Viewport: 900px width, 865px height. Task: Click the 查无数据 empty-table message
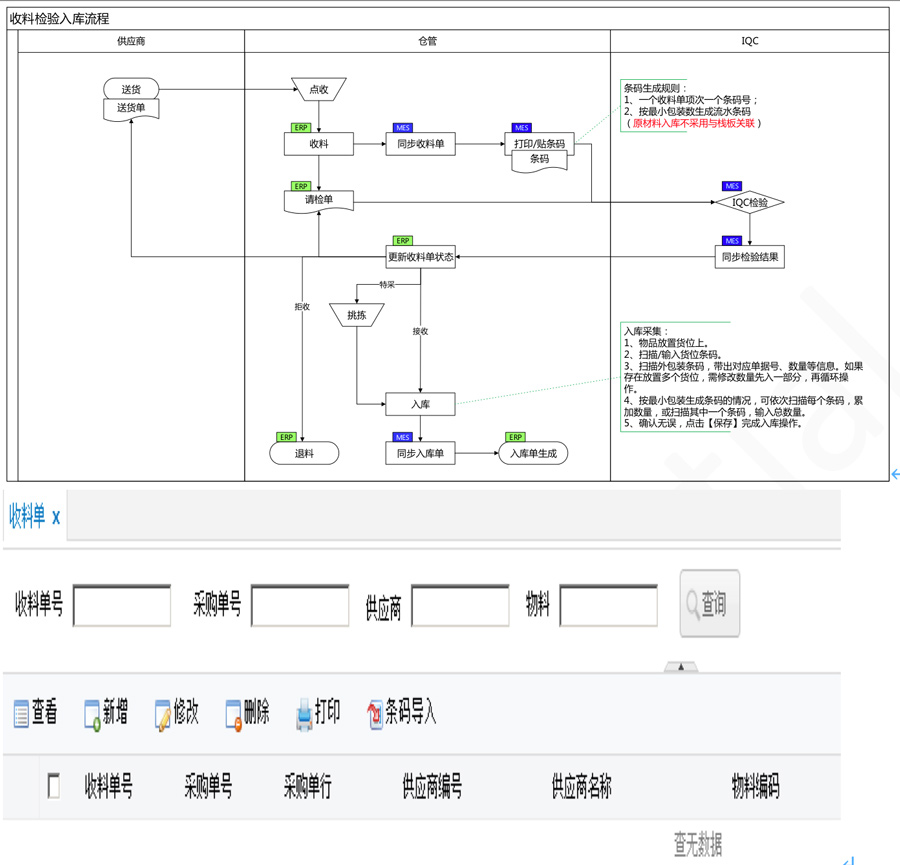[x=697, y=844]
